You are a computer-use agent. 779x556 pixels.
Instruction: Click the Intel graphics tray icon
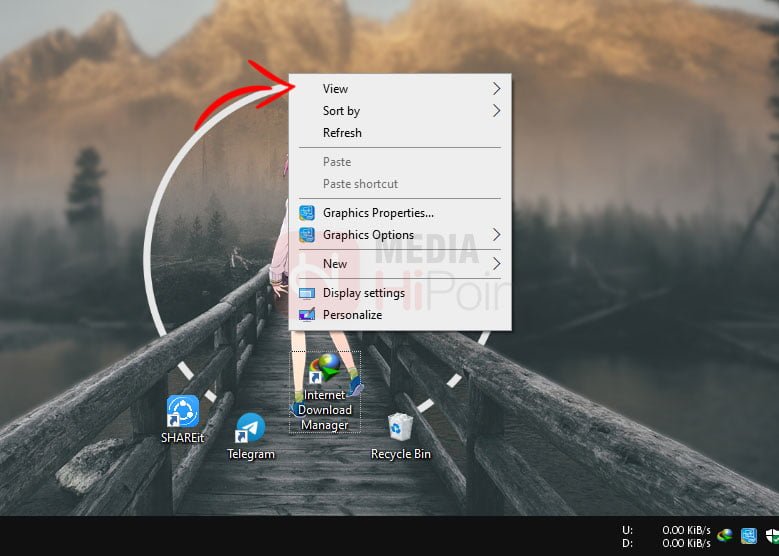pos(749,536)
